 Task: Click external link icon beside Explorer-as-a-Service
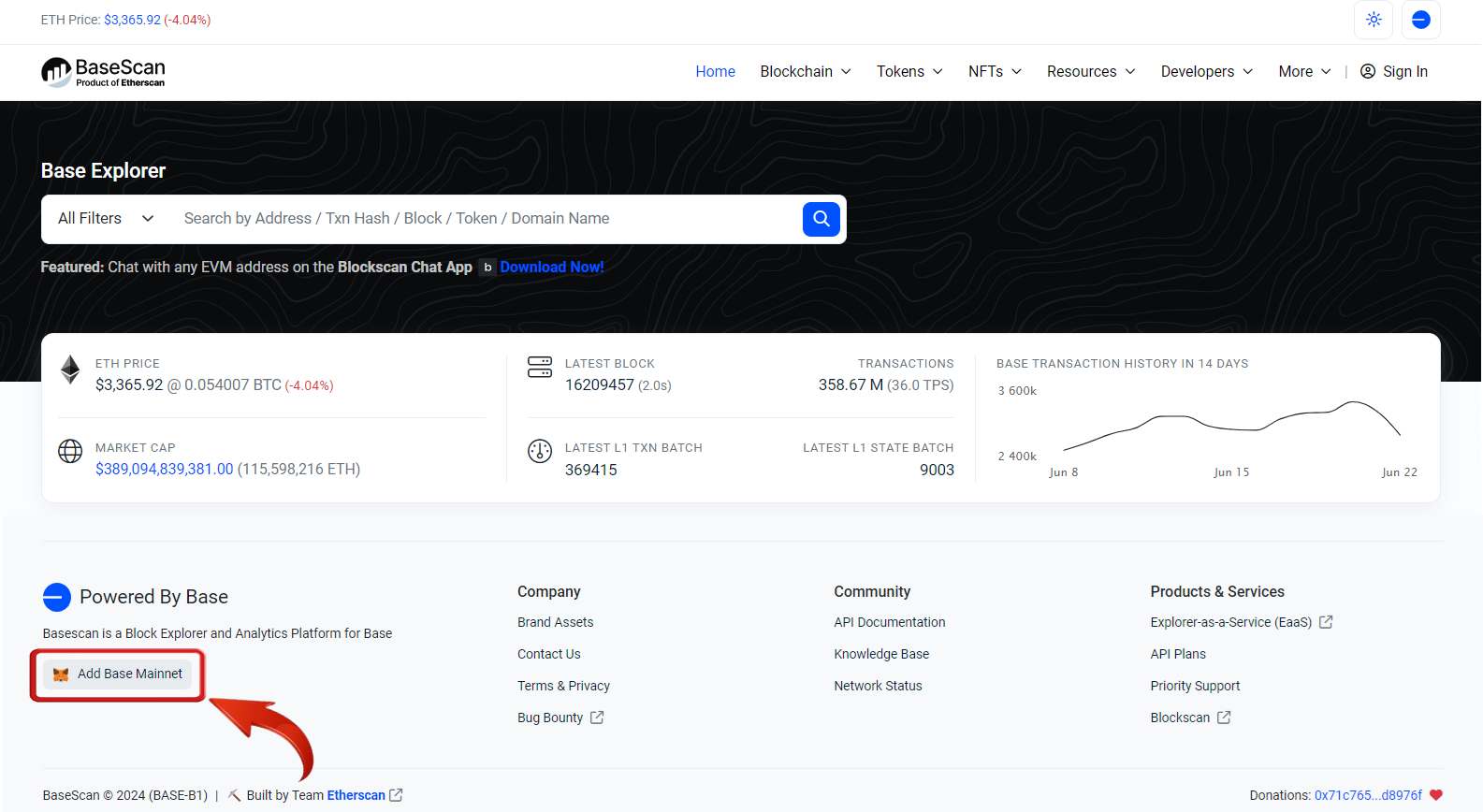(1326, 622)
